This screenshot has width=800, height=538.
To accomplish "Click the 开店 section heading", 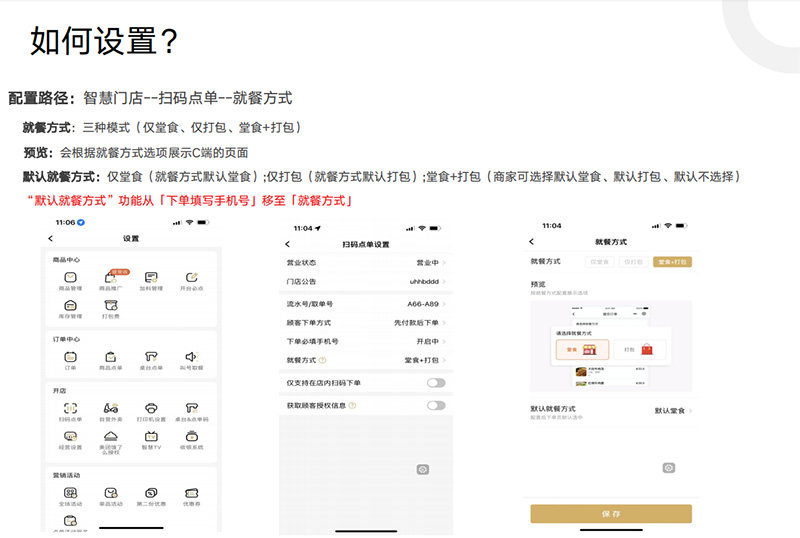I will pyautogui.click(x=59, y=390).
